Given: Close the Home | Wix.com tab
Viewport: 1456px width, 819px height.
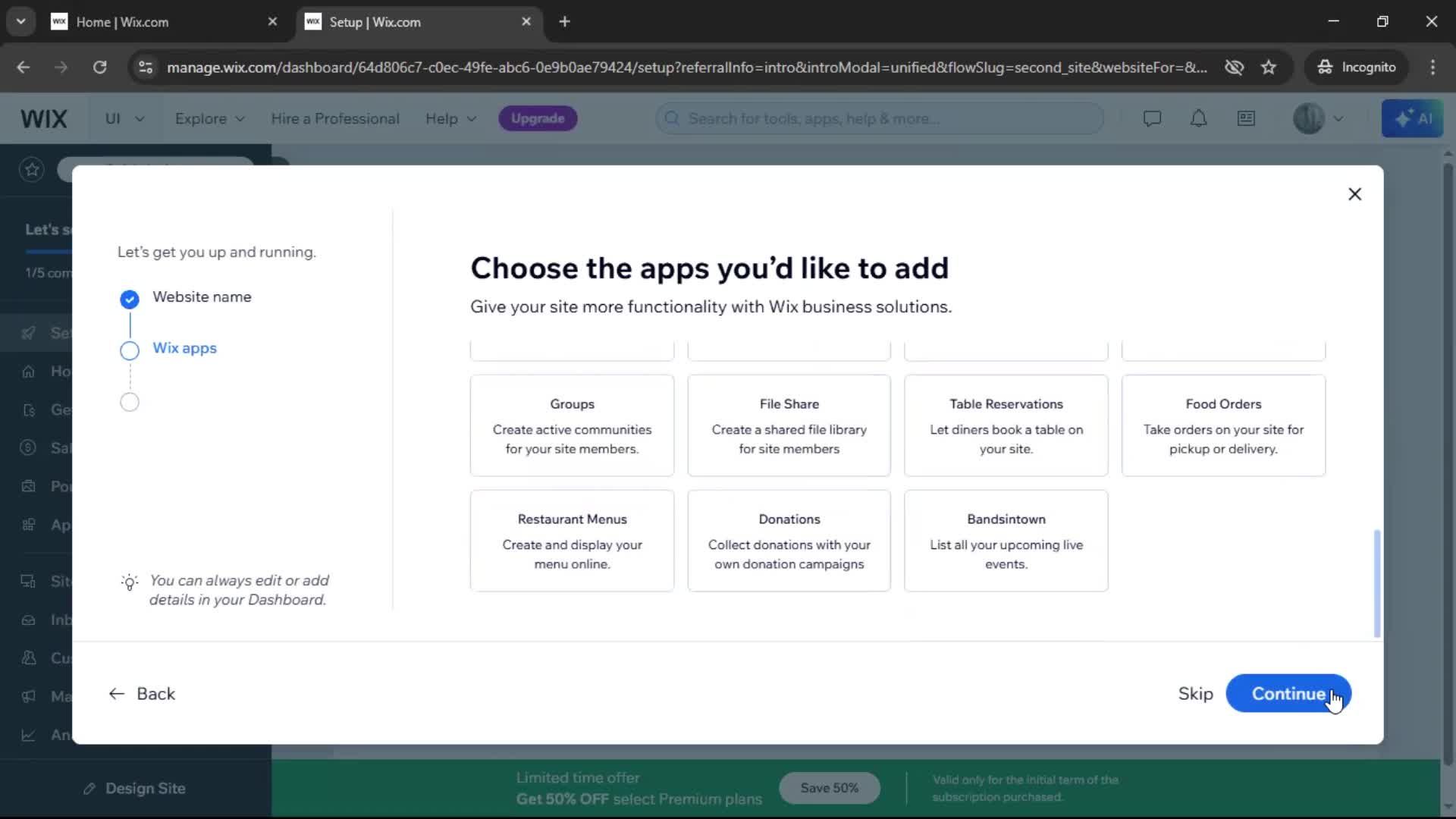Looking at the screenshot, I should pyautogui.click(x=272, y=22).
